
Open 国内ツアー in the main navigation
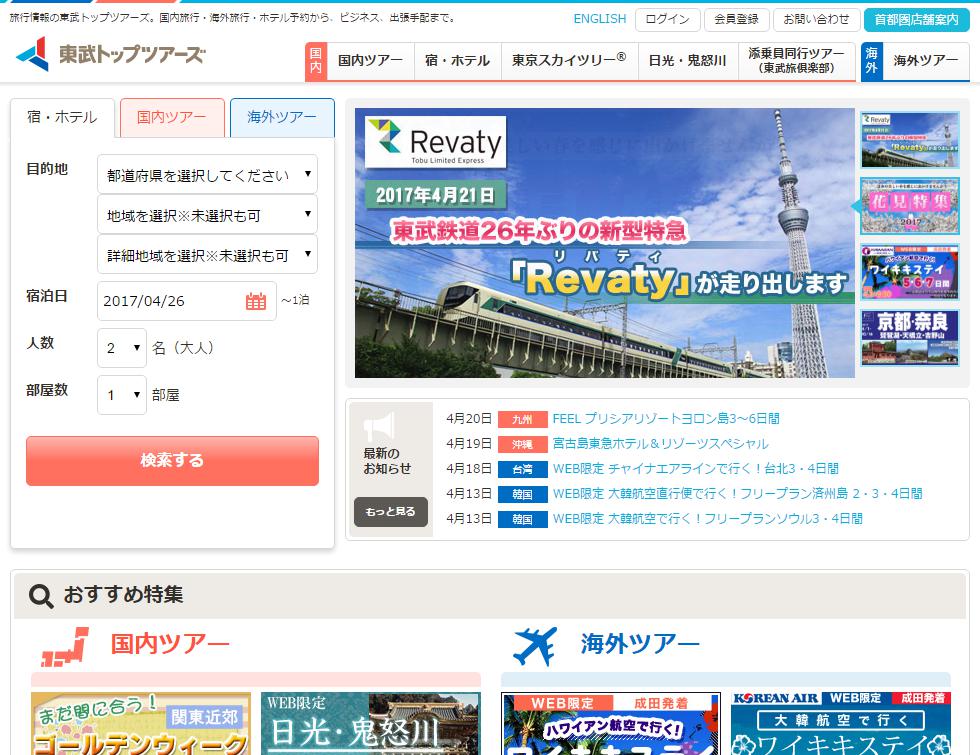click(371, 61)
